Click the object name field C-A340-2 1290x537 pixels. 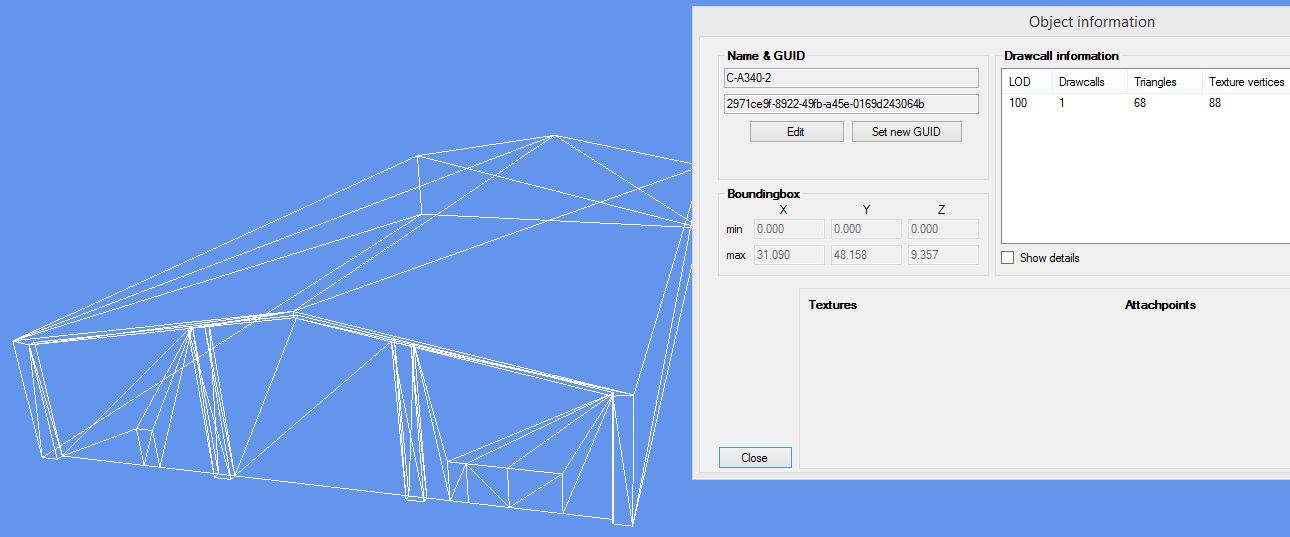(851, 78)
